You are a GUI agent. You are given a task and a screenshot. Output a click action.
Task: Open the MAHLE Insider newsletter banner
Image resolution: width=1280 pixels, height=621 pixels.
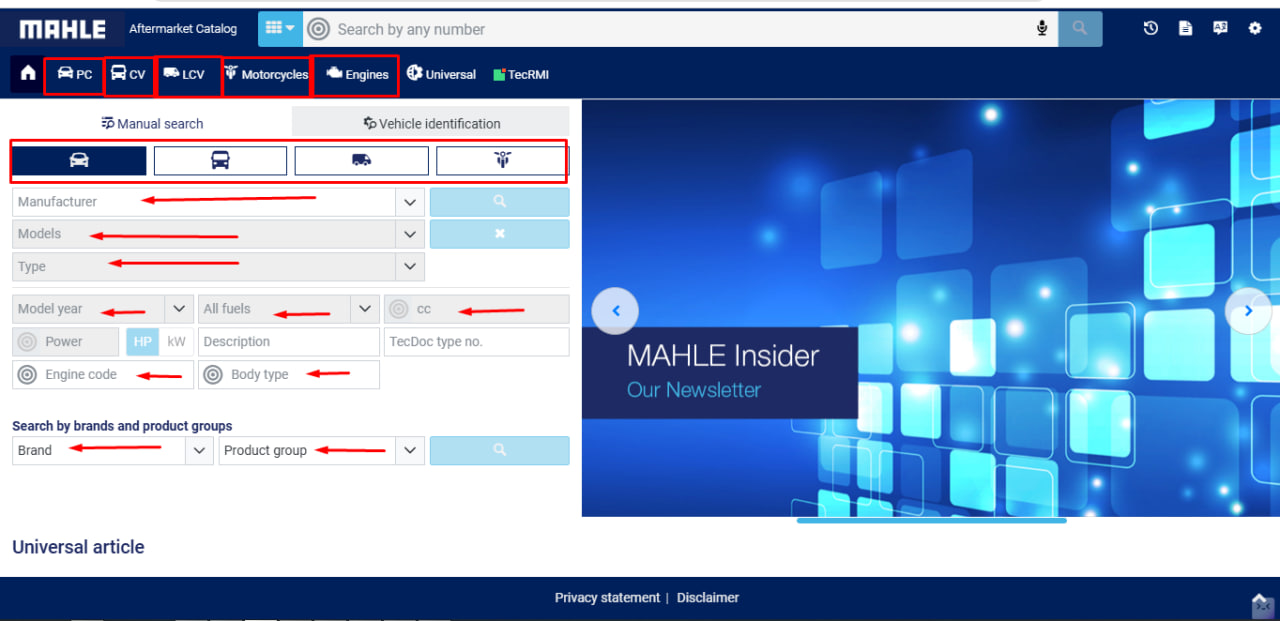pyautogui.click(x=720, y=372)
